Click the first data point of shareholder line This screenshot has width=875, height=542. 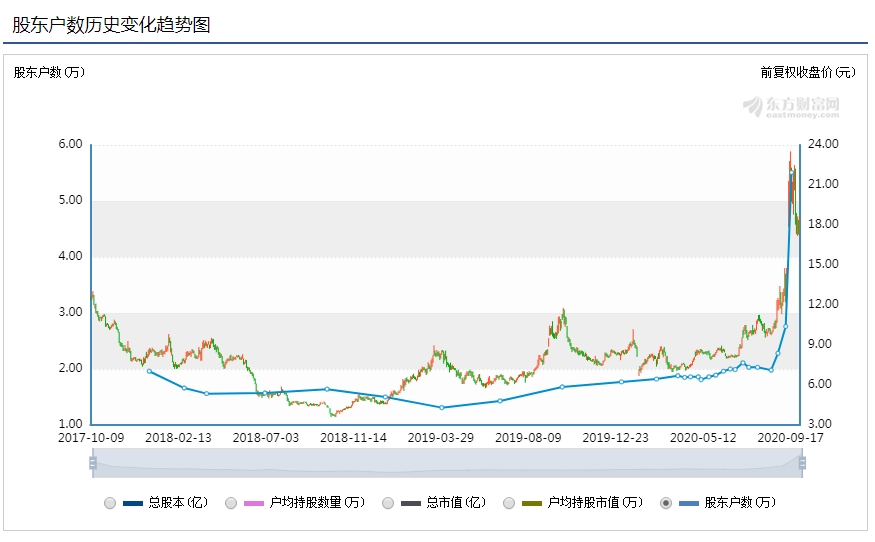point(149,371)
